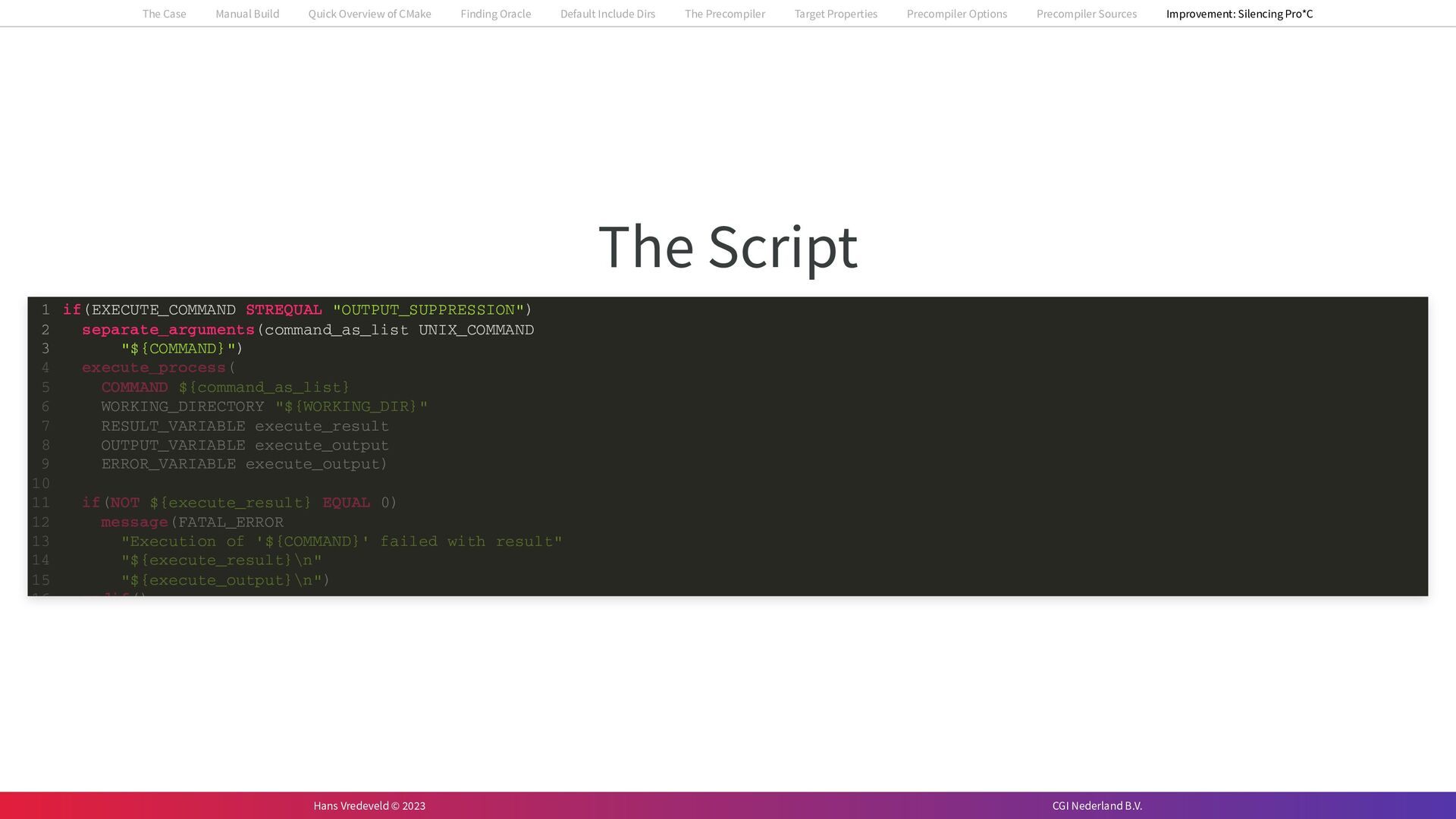Click 'The Script' slide heading
This screenshot has width=1456, height=819.
tap(727, 246)
